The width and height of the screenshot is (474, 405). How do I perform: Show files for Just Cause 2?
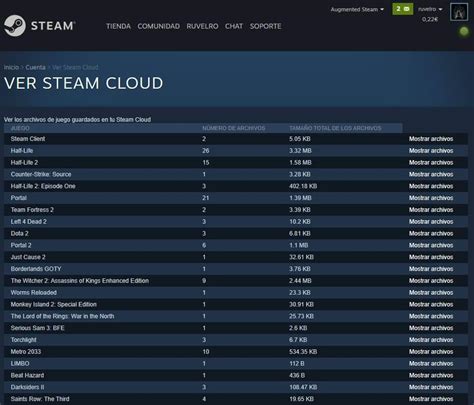431,257
